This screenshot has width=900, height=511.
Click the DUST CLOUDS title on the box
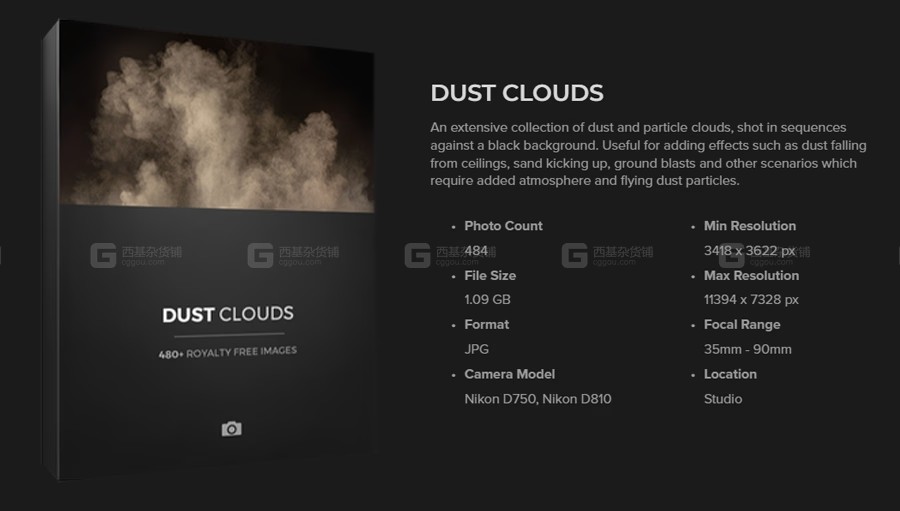228,315
